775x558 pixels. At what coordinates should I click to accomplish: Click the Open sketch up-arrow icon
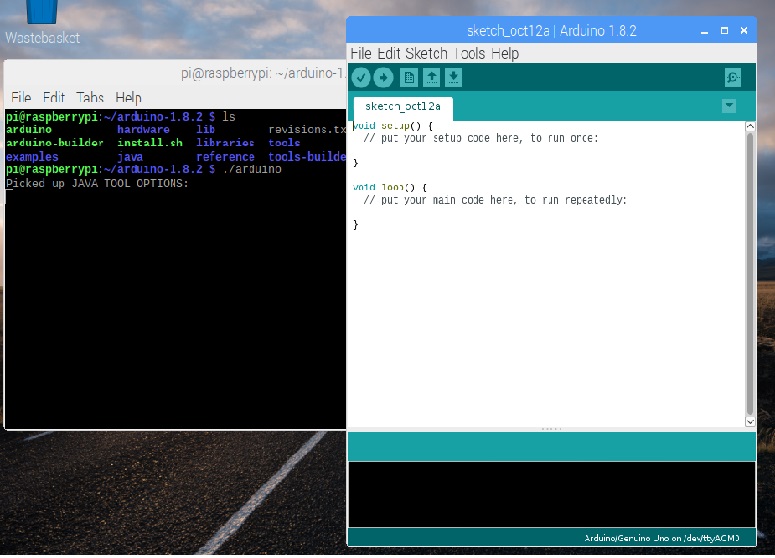[x=431, y=78]
